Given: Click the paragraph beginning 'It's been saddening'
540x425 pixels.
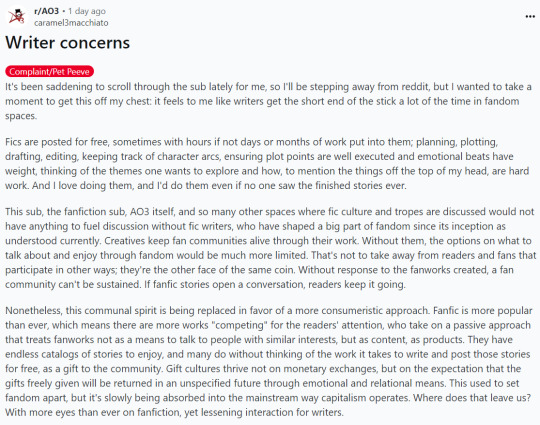Looking at the screenshot, I should tap(268, 101).
